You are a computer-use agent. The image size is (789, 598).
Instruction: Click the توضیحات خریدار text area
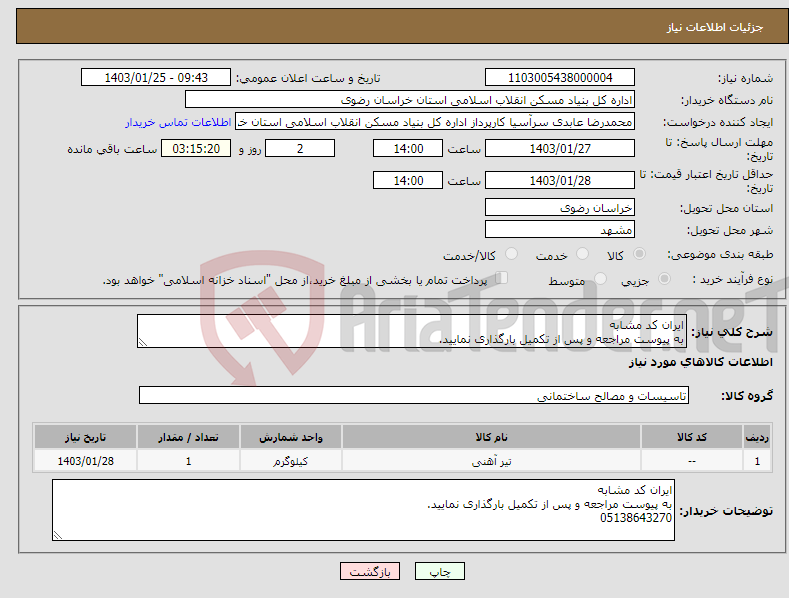pyautogui.click(x=363, y=510)
